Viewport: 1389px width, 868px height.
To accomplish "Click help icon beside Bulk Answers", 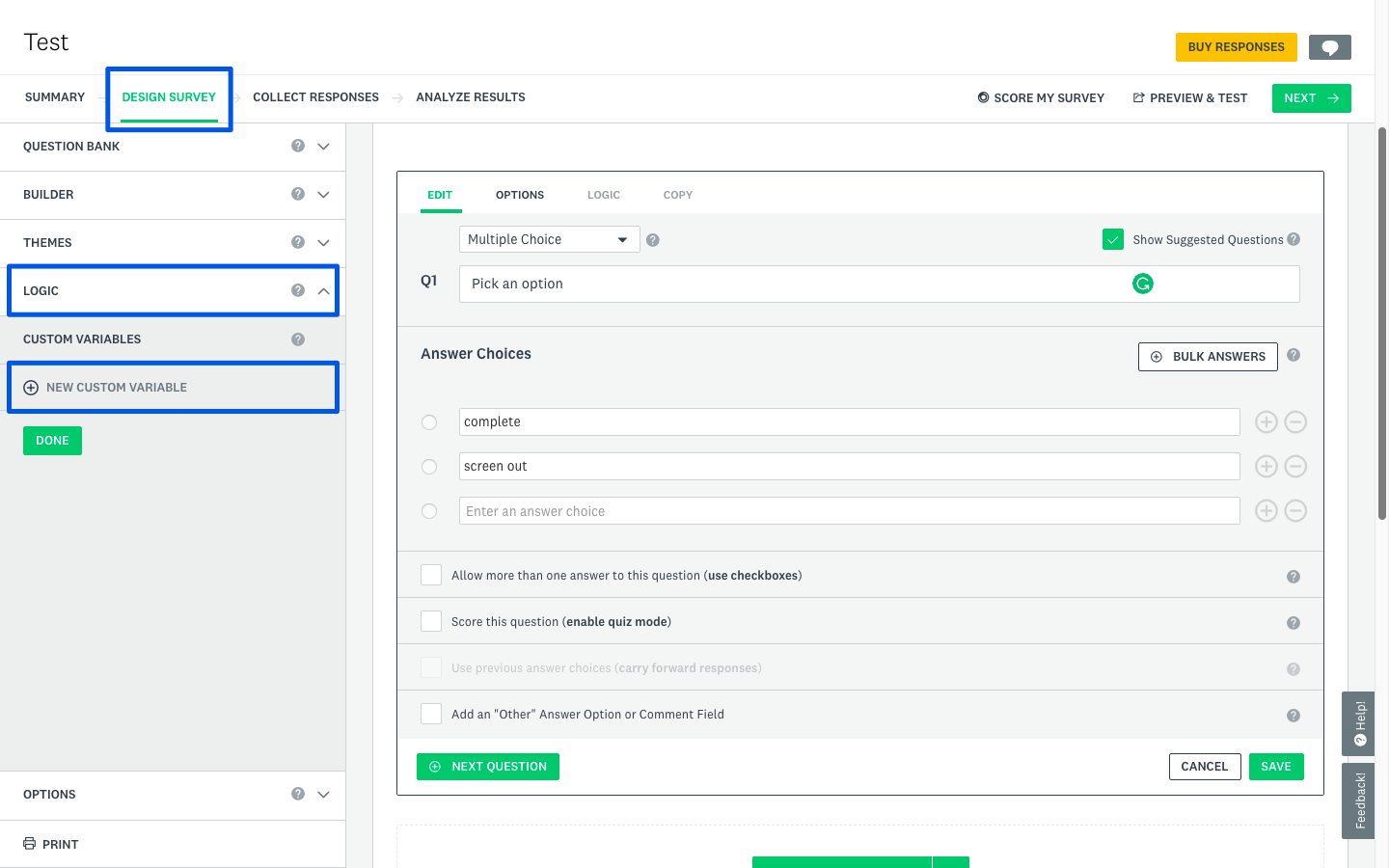I will pyautogui.click(x=1294, y=355).
